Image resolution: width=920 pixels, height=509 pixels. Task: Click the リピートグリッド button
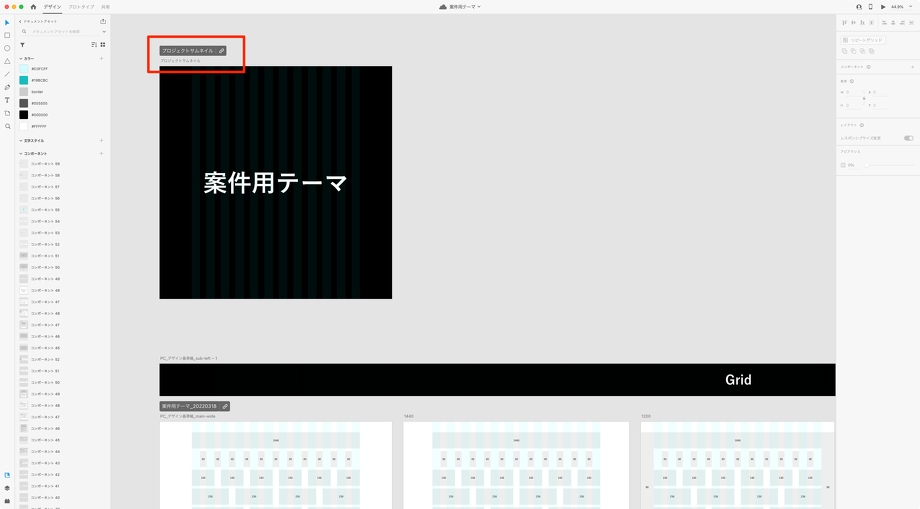pyautogui.click(x=862, y=40)
